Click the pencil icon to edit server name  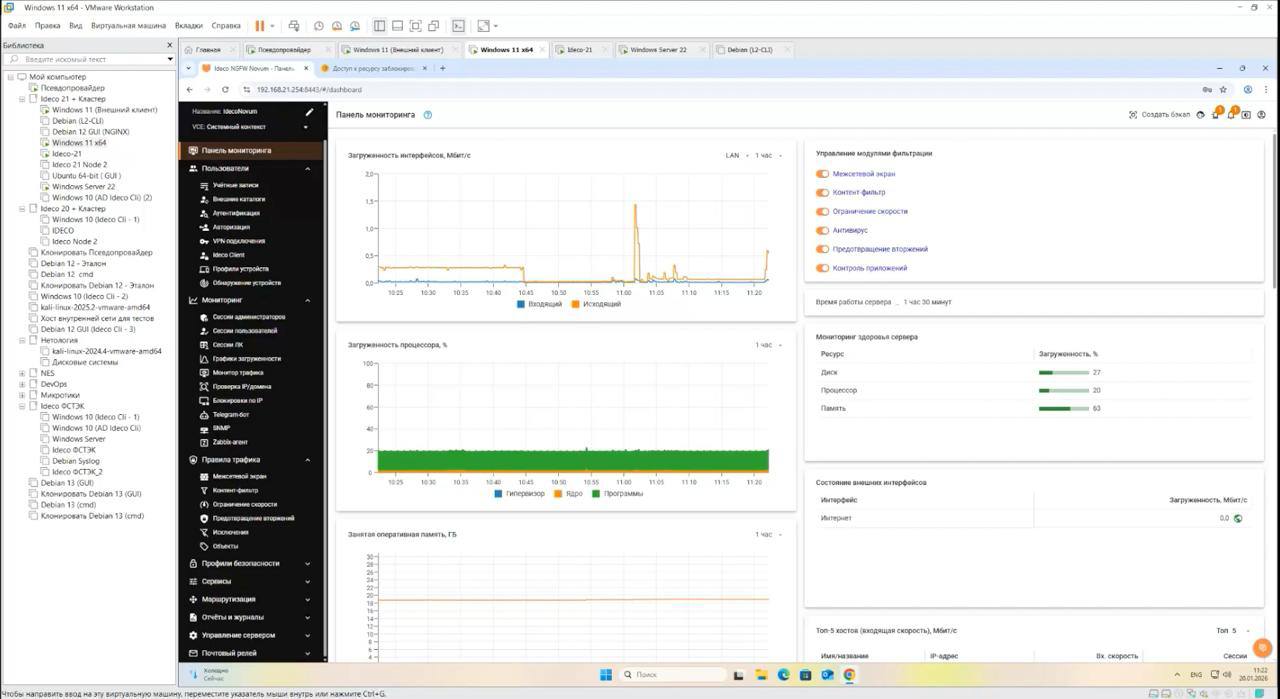[x=309, y=112]
